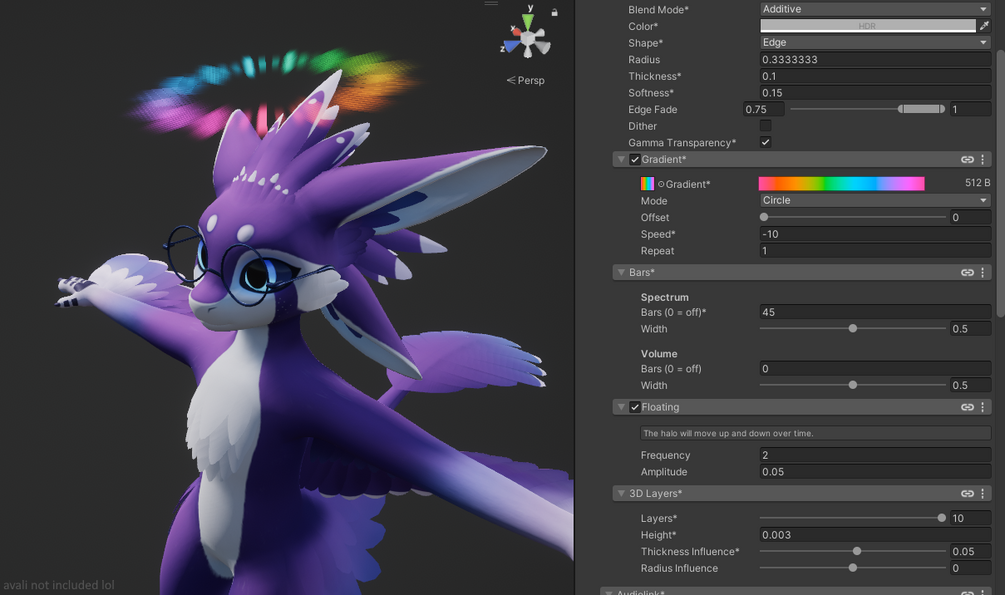Image resolution: width=1005 pixels, height=595 pixels.
Task: Click the rainbow gradient texture thumbnail icon
Action: click(x=647, y=184)
